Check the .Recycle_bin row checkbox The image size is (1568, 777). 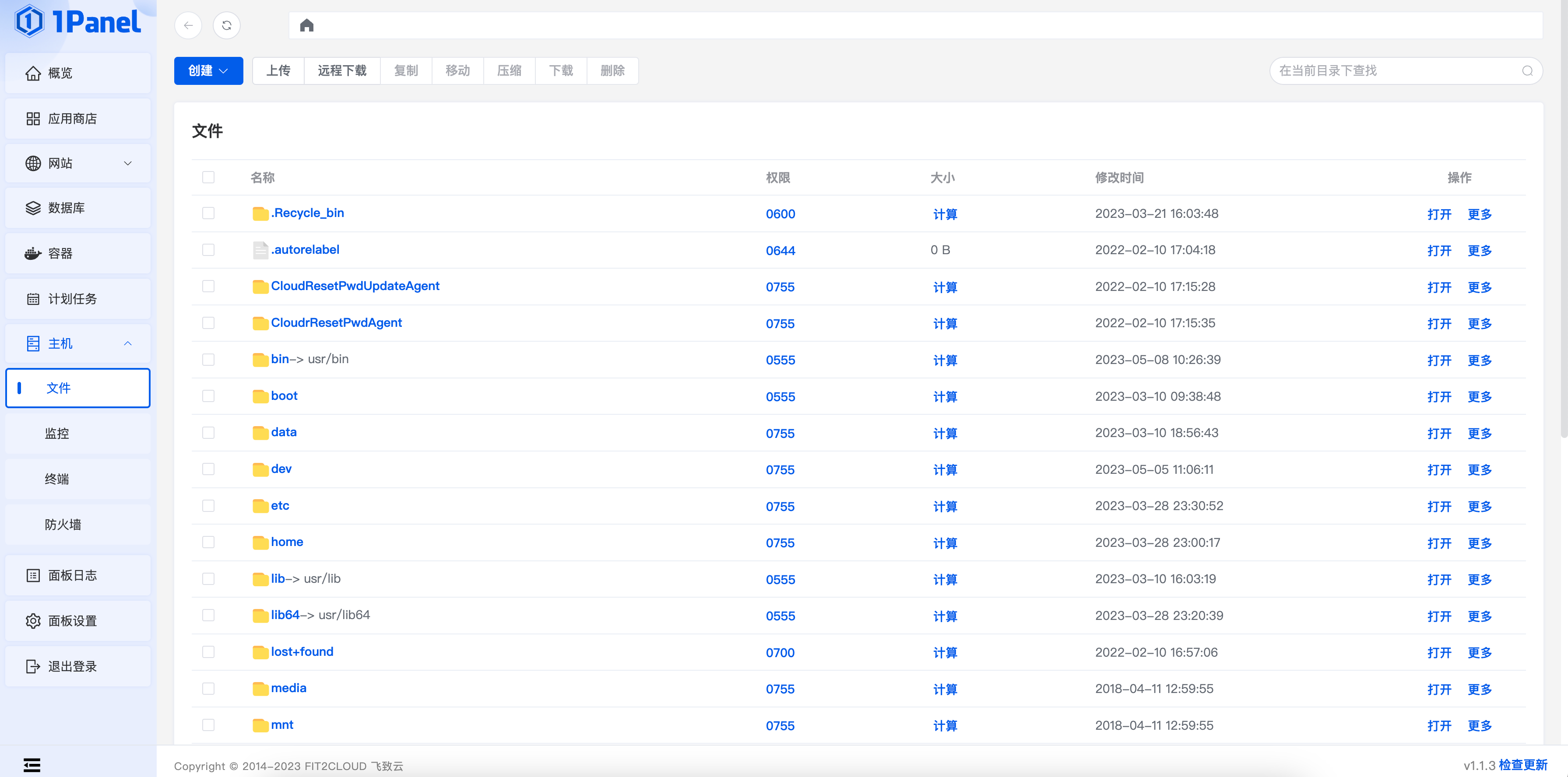tap(208, 213)
